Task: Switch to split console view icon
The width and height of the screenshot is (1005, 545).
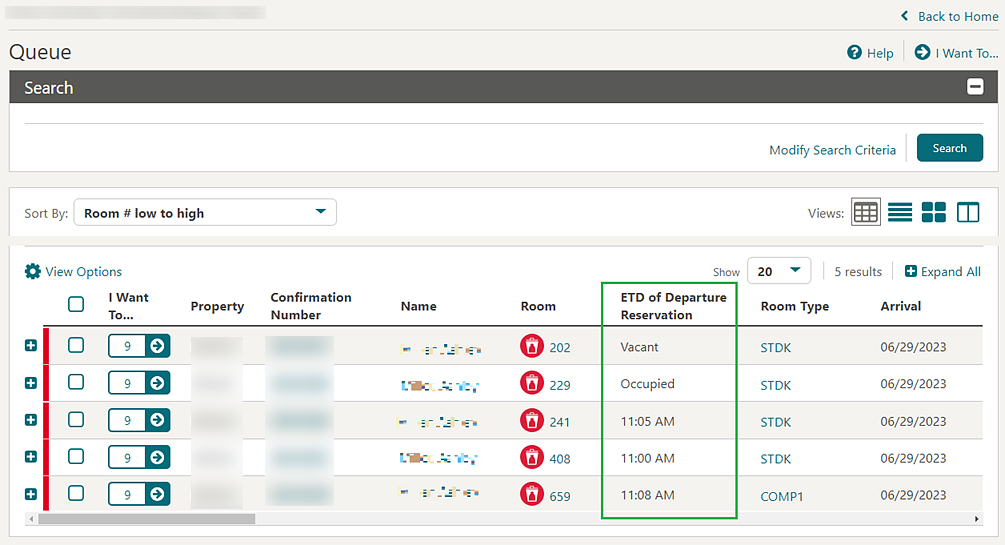Action: (968, 212)
